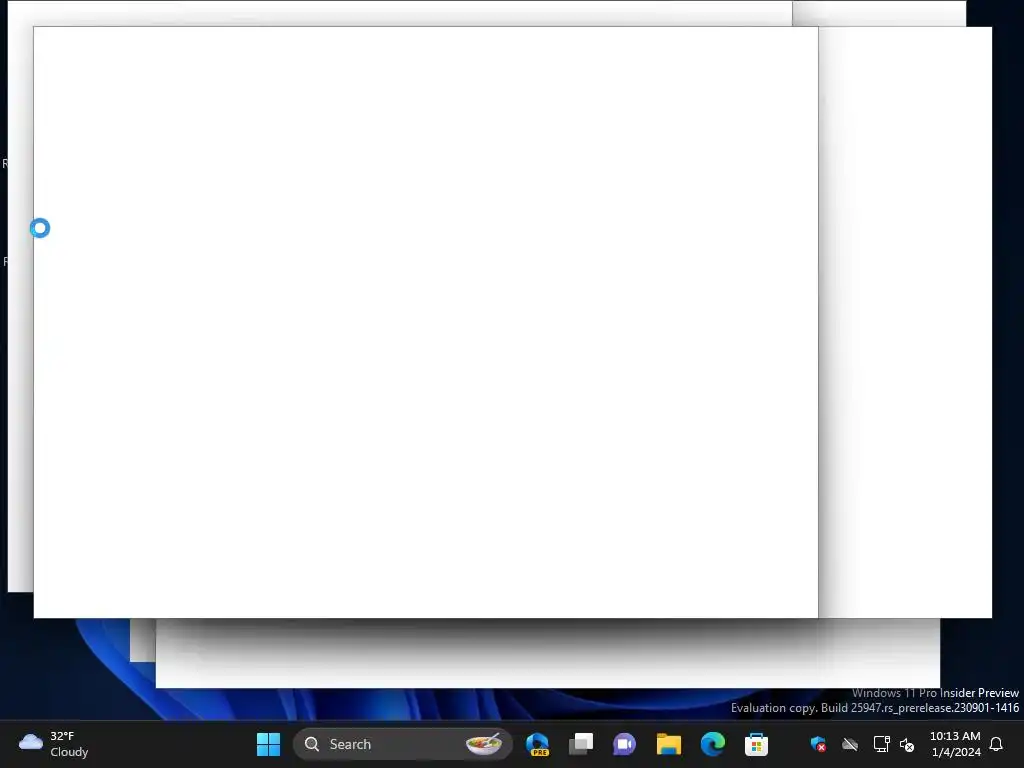The height and width of the screenshot is (768, 1024).
Task: Open Task View from the taskbar
Action: point(581,744)
